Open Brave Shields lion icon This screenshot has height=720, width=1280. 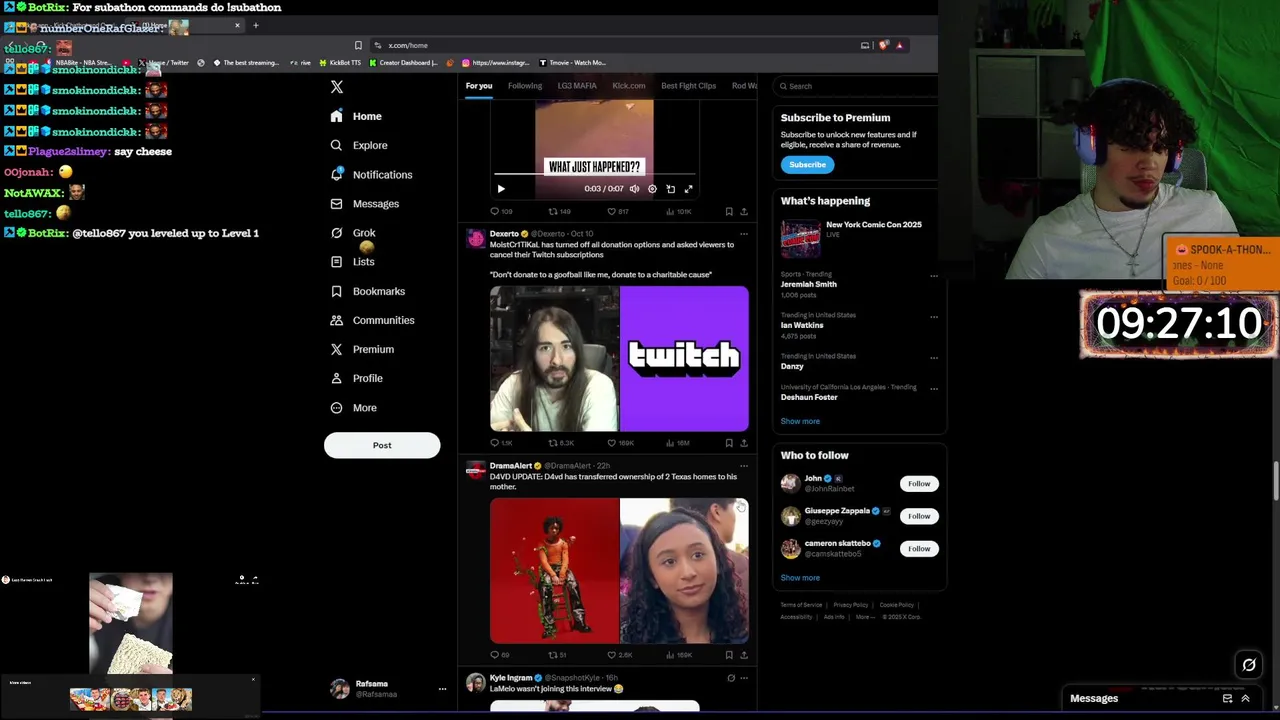click(x=883, y=45)
